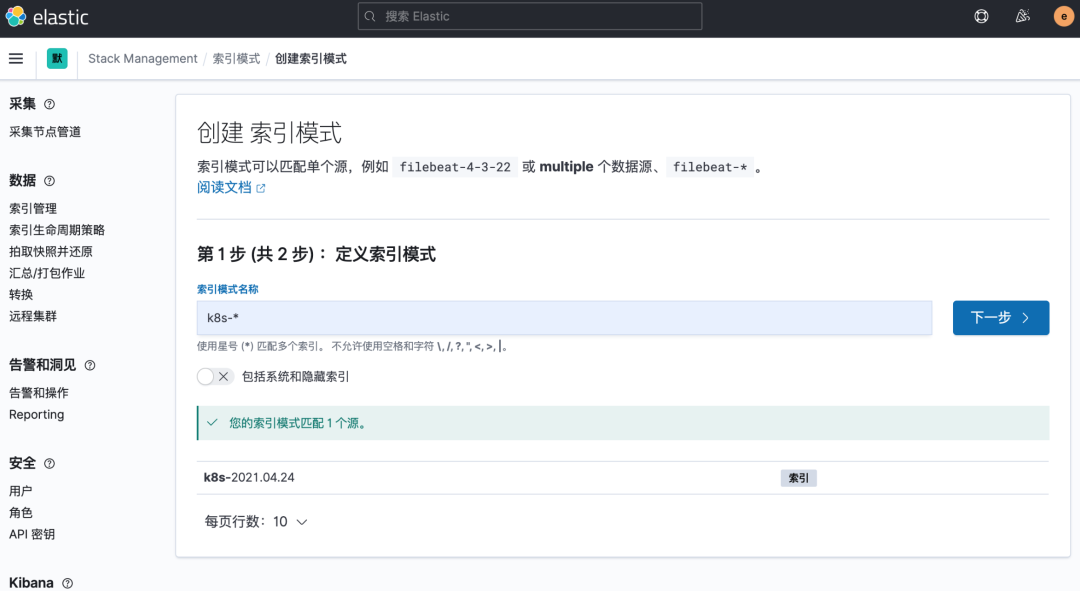Open the 阅读文档 link
Image resolution: width=1080 pixels, height=591 pixels.
(224, 187)
